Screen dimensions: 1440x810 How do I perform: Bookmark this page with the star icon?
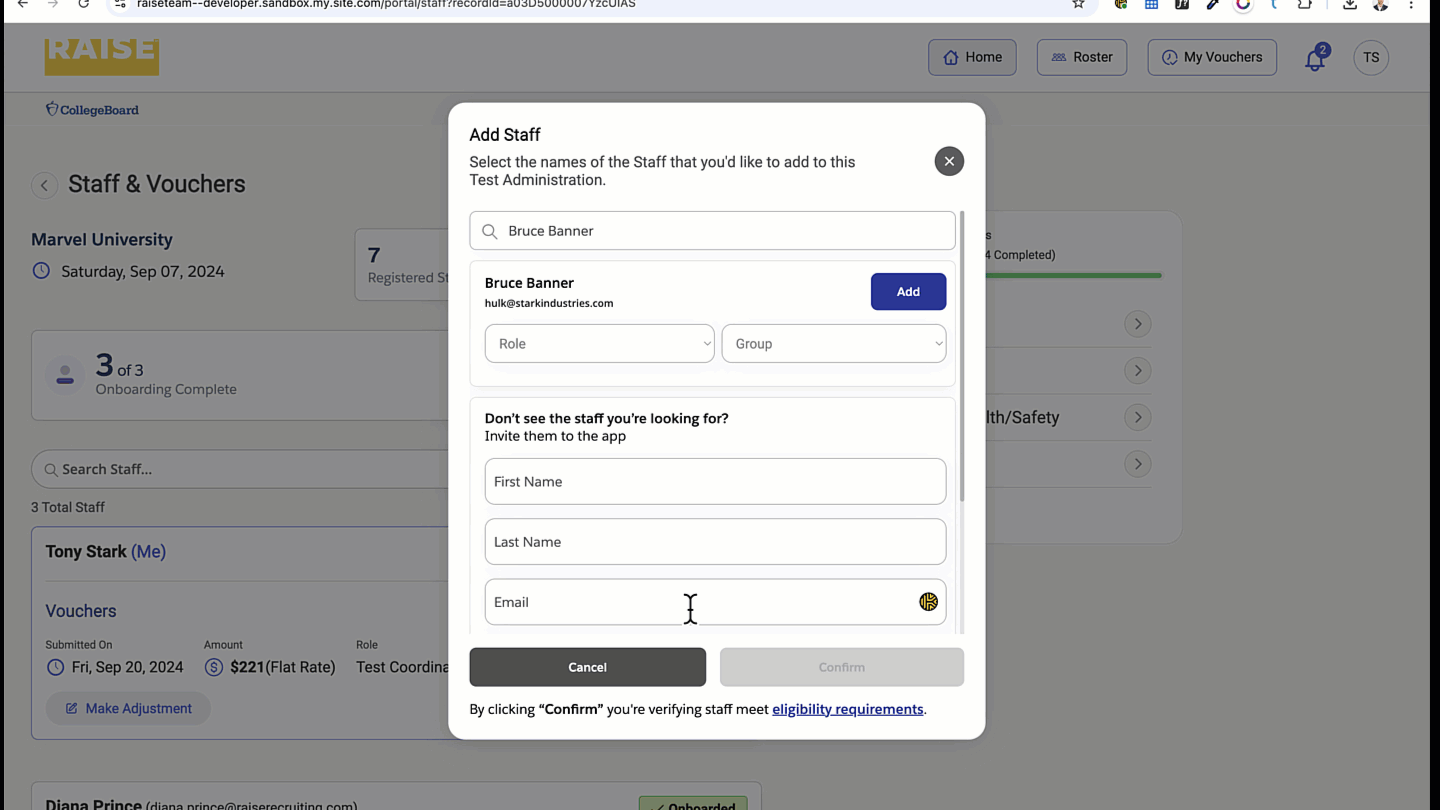pos(1078,4)
